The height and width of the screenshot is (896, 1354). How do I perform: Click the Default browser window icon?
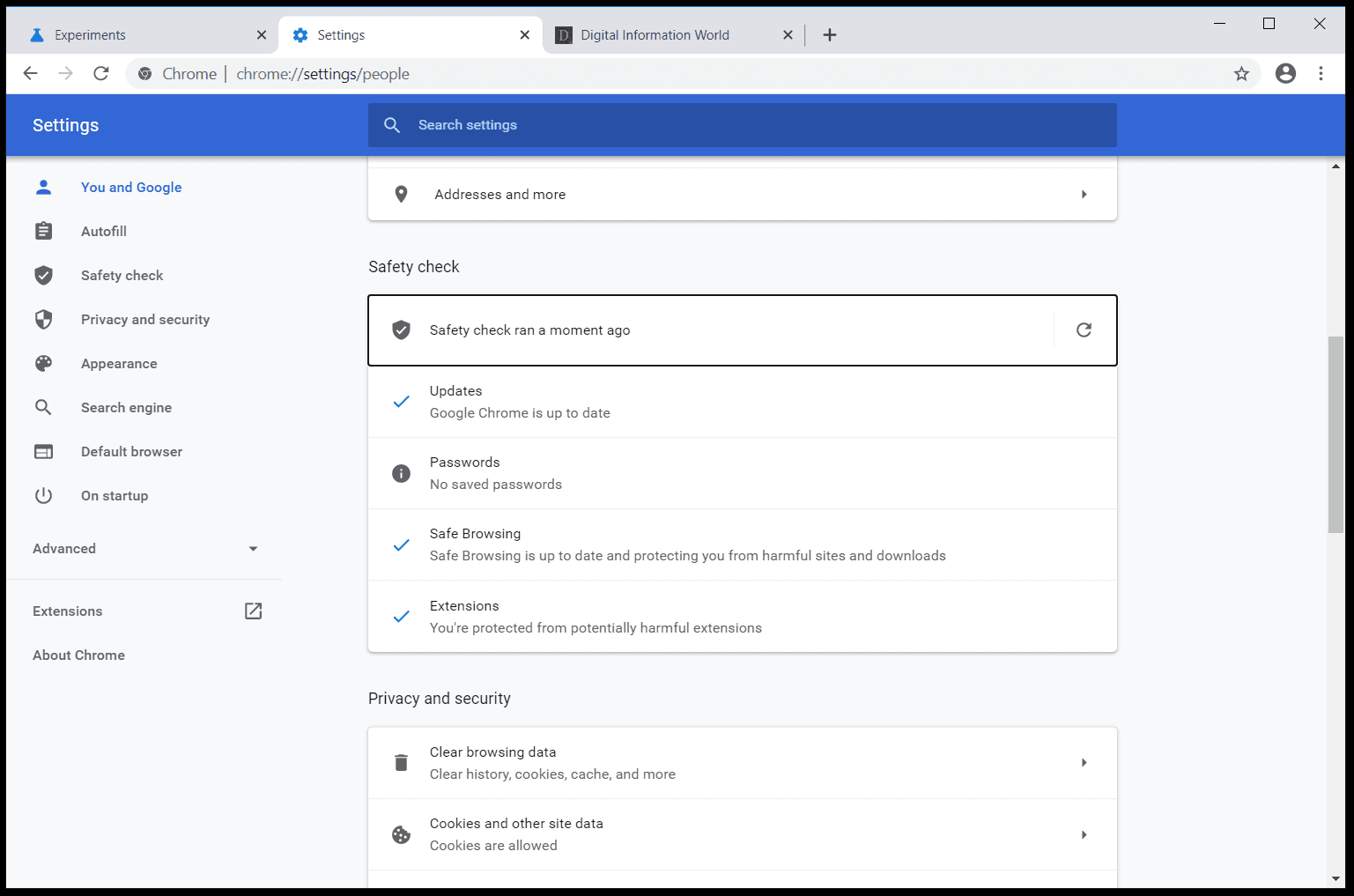click(x=43, y=451)
